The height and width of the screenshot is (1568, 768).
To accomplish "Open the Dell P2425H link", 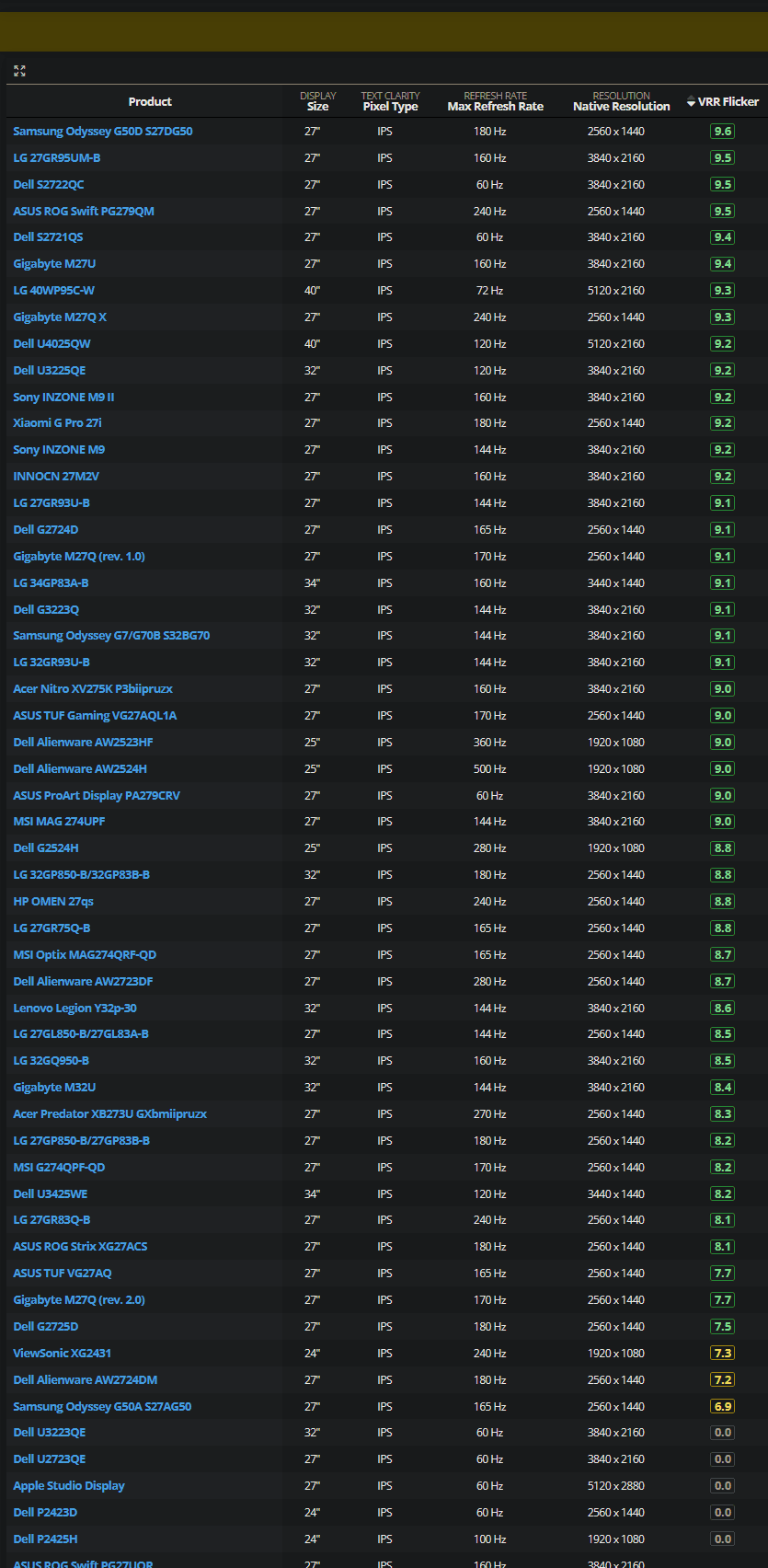I will (45, 1539).
